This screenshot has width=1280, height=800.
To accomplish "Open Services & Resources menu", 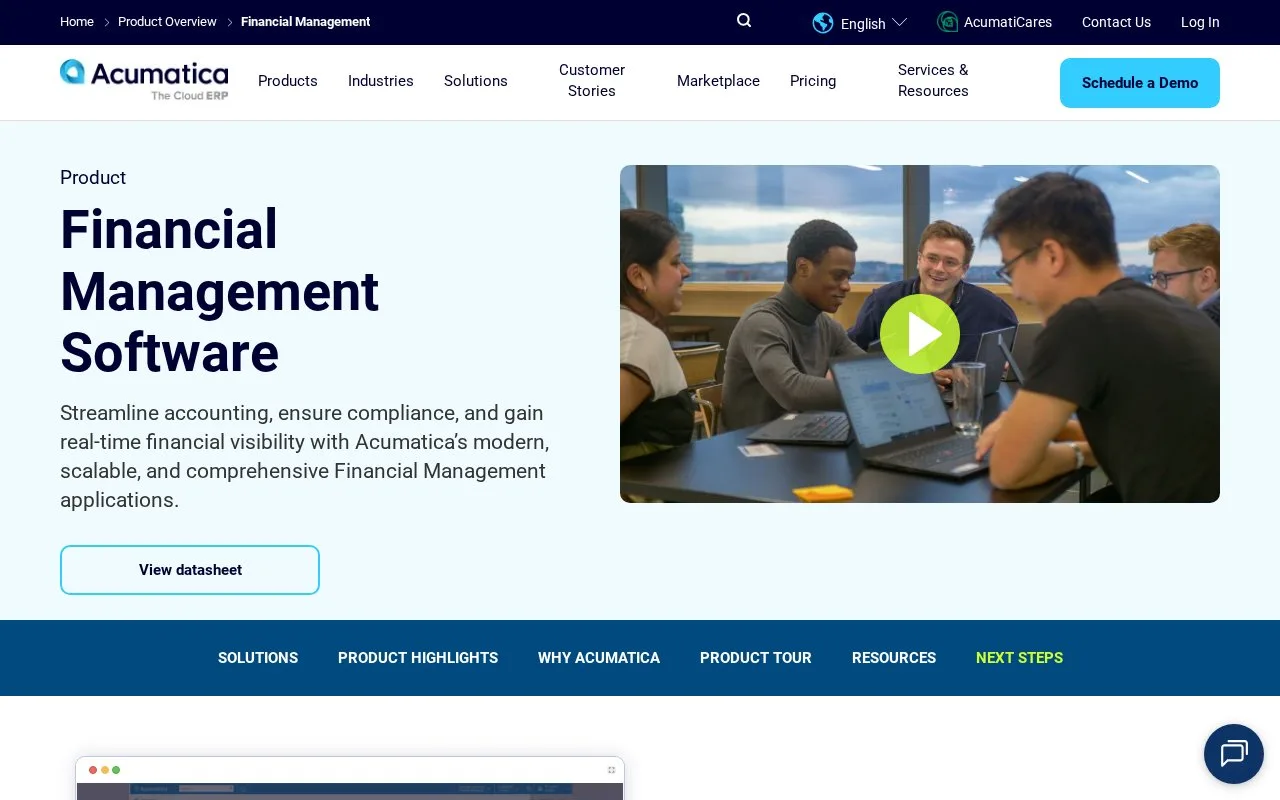I will coord(933,80).
